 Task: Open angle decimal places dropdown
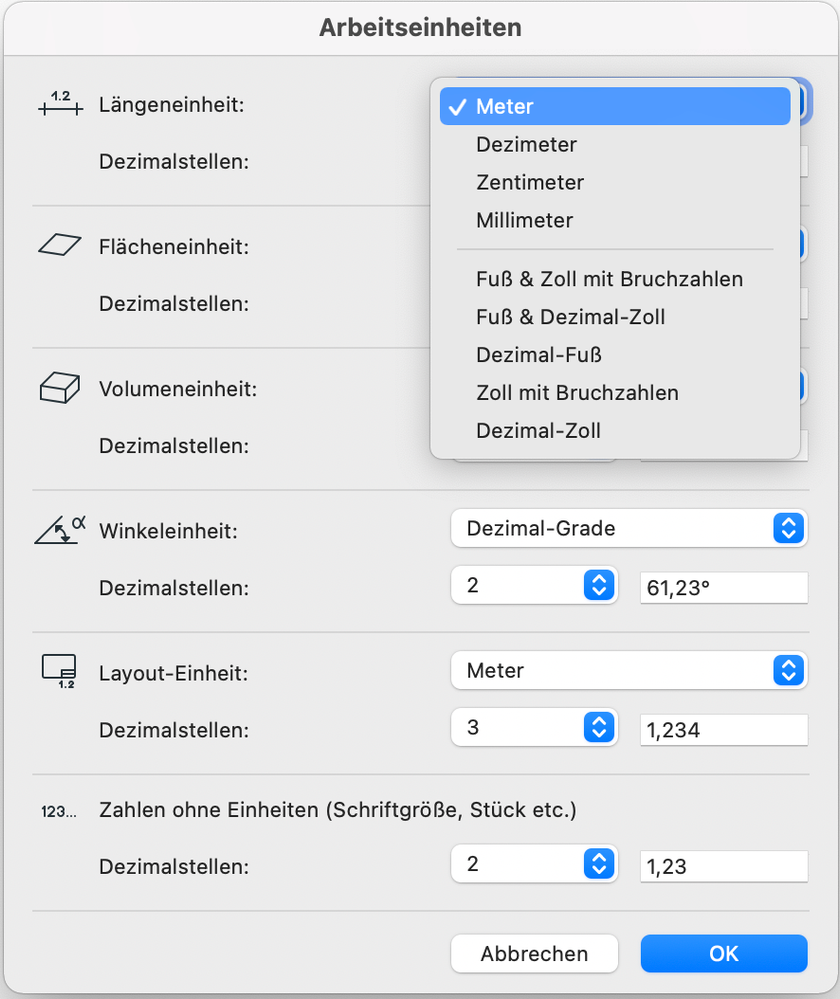coord(531,586)
